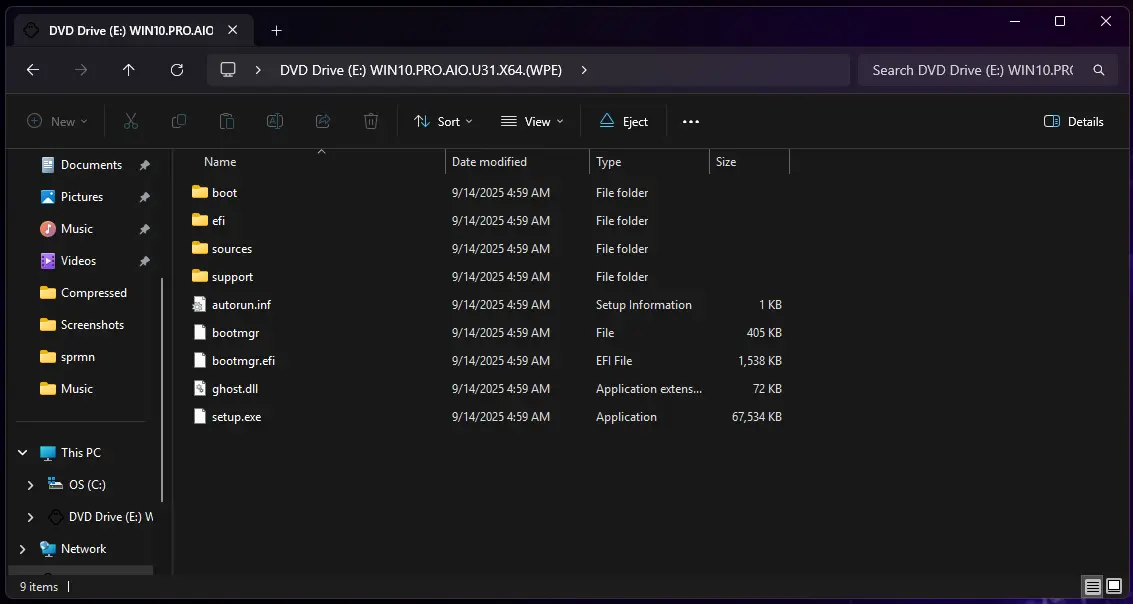Navigate up one folder level
The height and width of the screenshot is (604, 1133).
click(129, 70)
